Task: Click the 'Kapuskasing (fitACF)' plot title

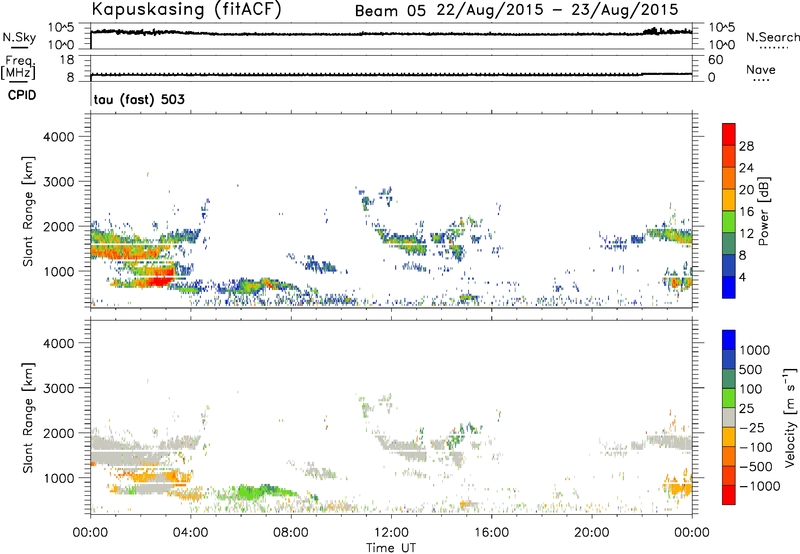Action: [x=186, y=9]
